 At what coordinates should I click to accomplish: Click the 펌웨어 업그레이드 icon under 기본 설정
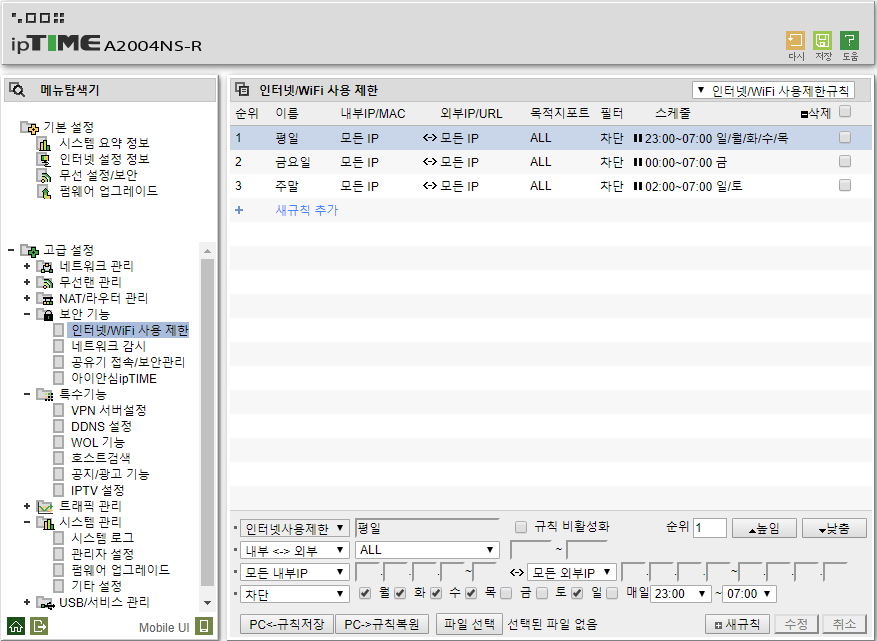tap(44, 191)
